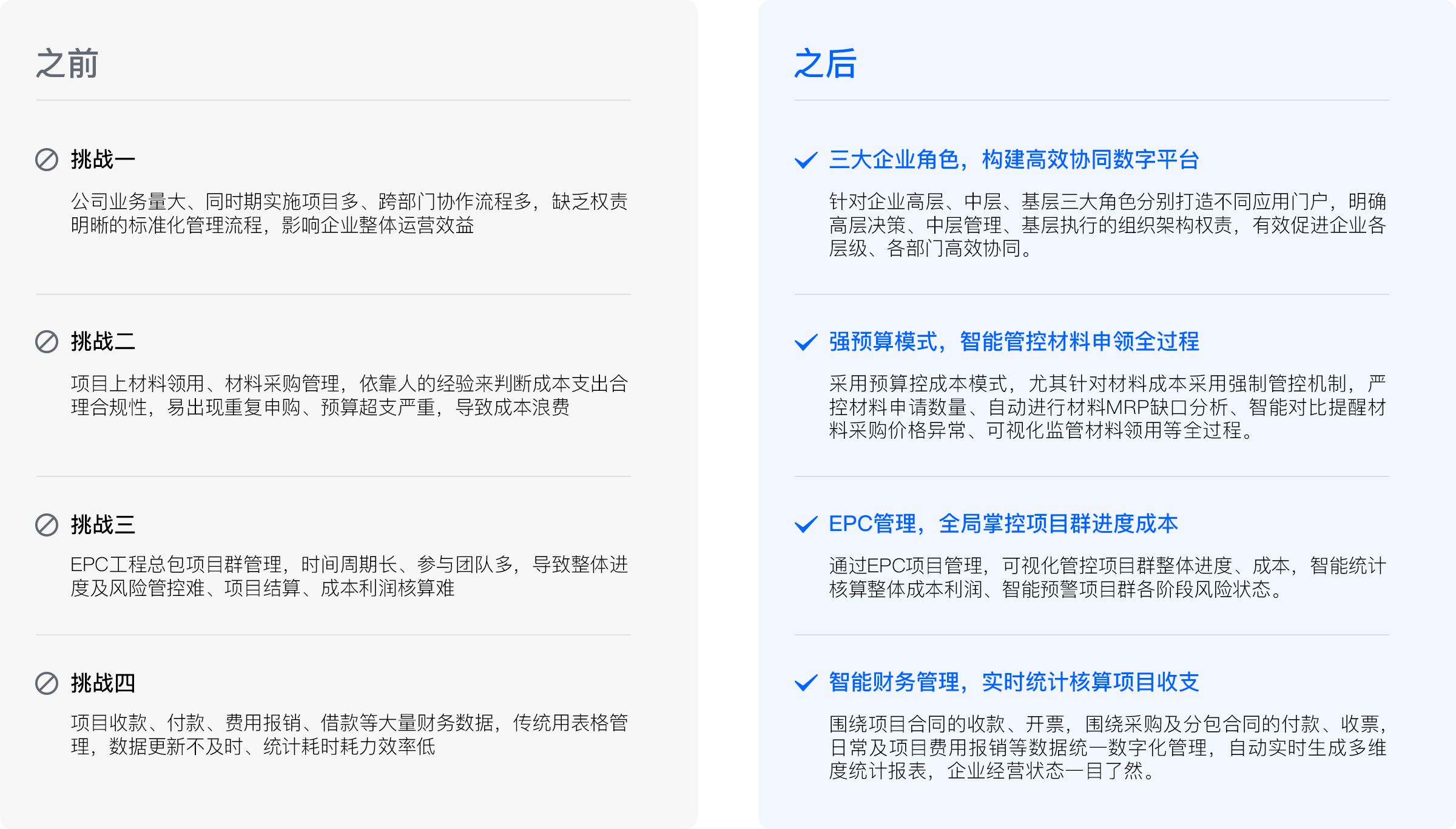Click the paragraph about EPC工程总包项目群管理
Viewport: 1456px width, 829px height.
point(349,576)
